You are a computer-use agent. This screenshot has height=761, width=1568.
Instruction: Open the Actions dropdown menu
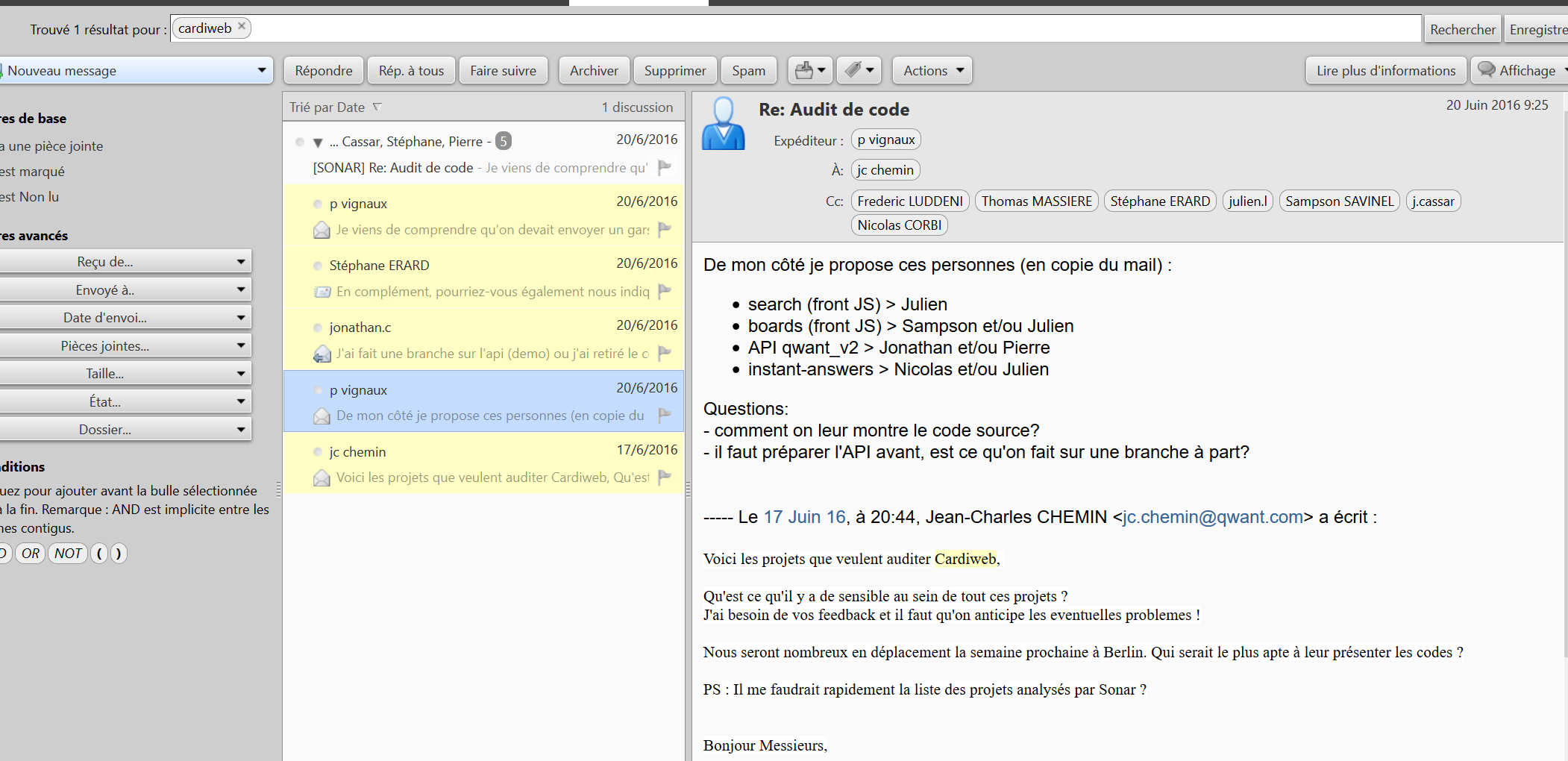(x=932, y=70)
